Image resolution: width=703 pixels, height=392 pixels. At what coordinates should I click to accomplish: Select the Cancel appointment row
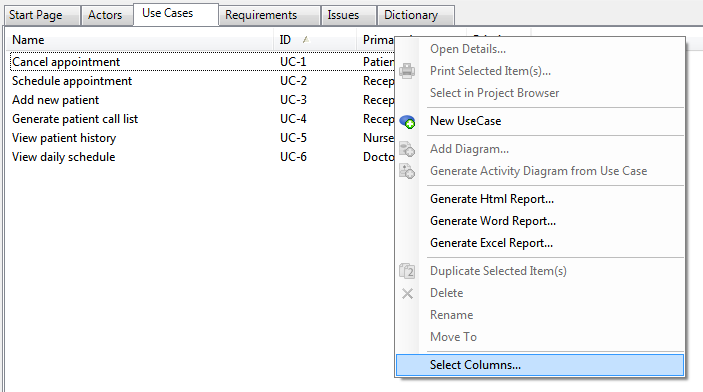(202, 62)
